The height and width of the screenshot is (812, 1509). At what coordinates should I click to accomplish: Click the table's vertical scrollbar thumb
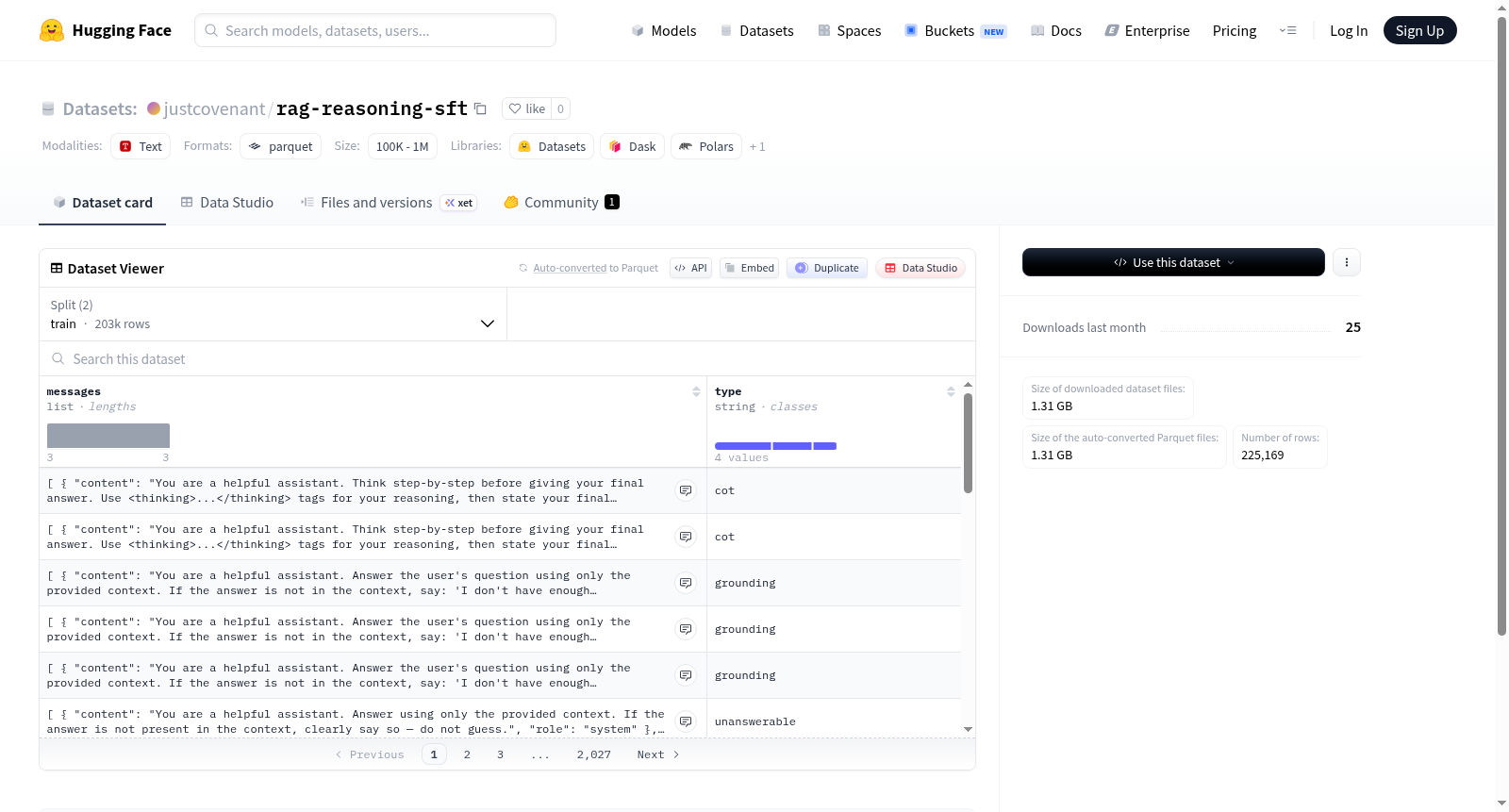(x=968, y=442)
